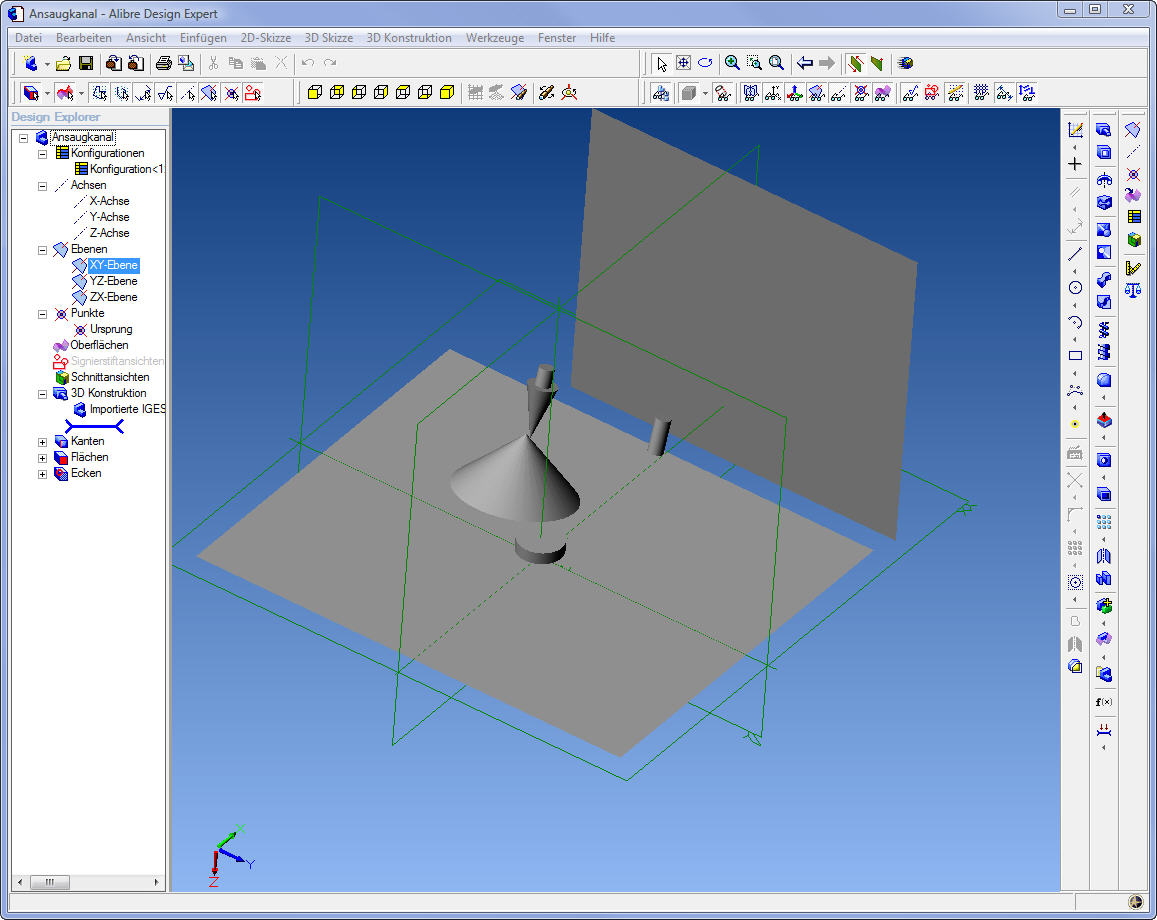Open the display mode cube dropdown arrow
The width and height of the screenshot is (1157, 920).
(705, 94)
